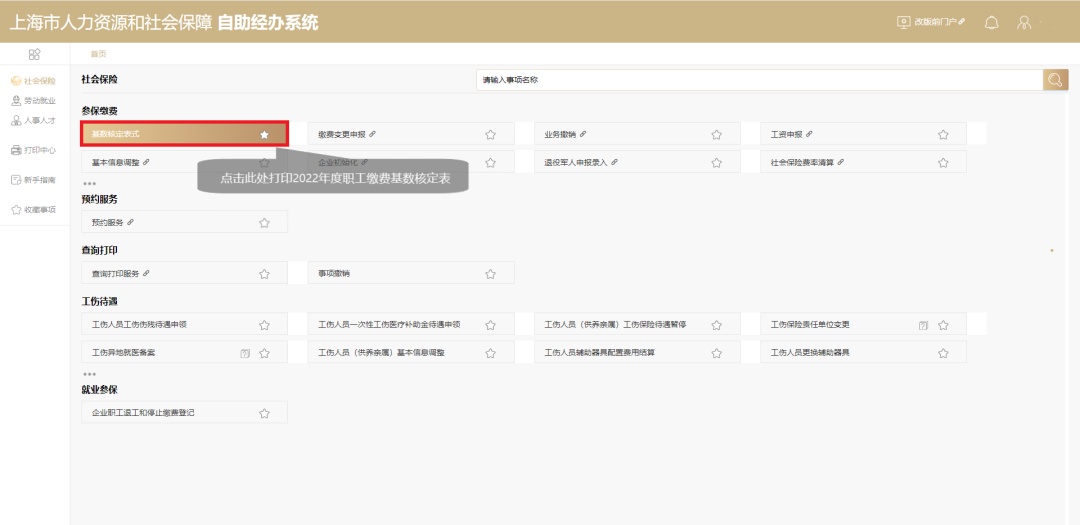
Task: Open the notification bell
Action: pos(991,22)
